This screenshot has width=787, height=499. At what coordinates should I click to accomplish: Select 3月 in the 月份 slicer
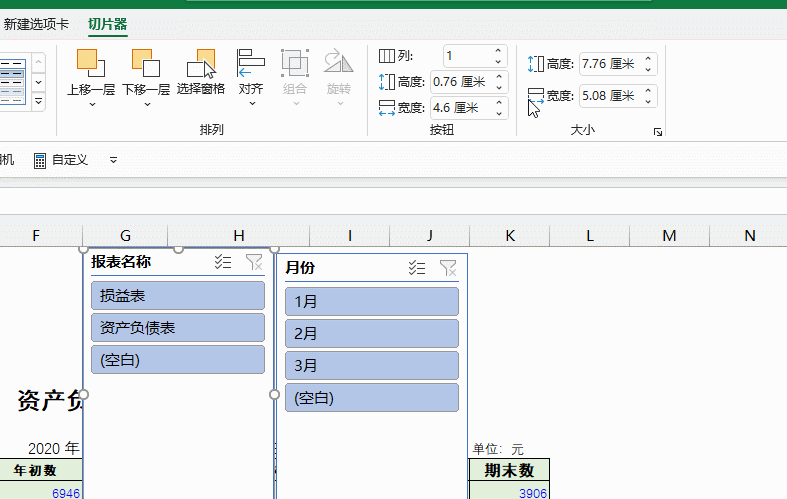pos(371,365)
